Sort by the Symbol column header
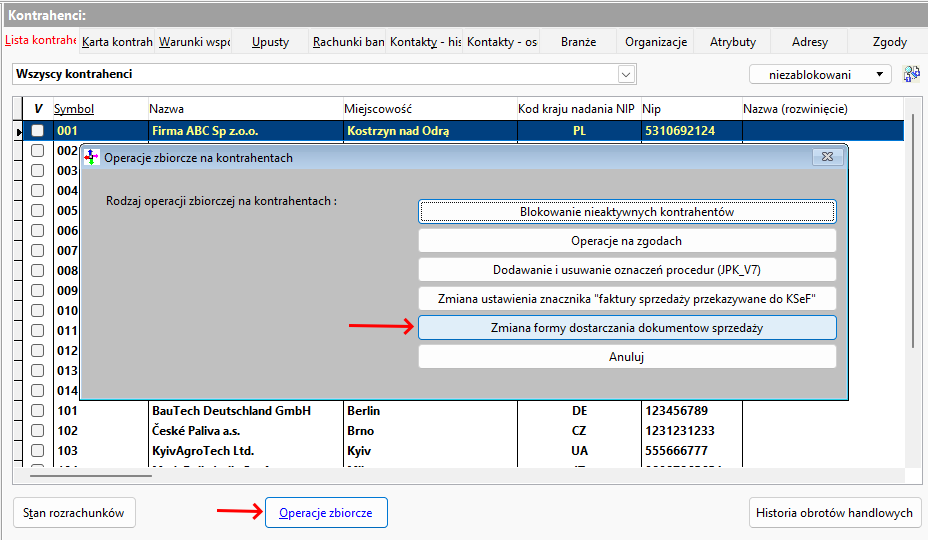 pos(74,108)
